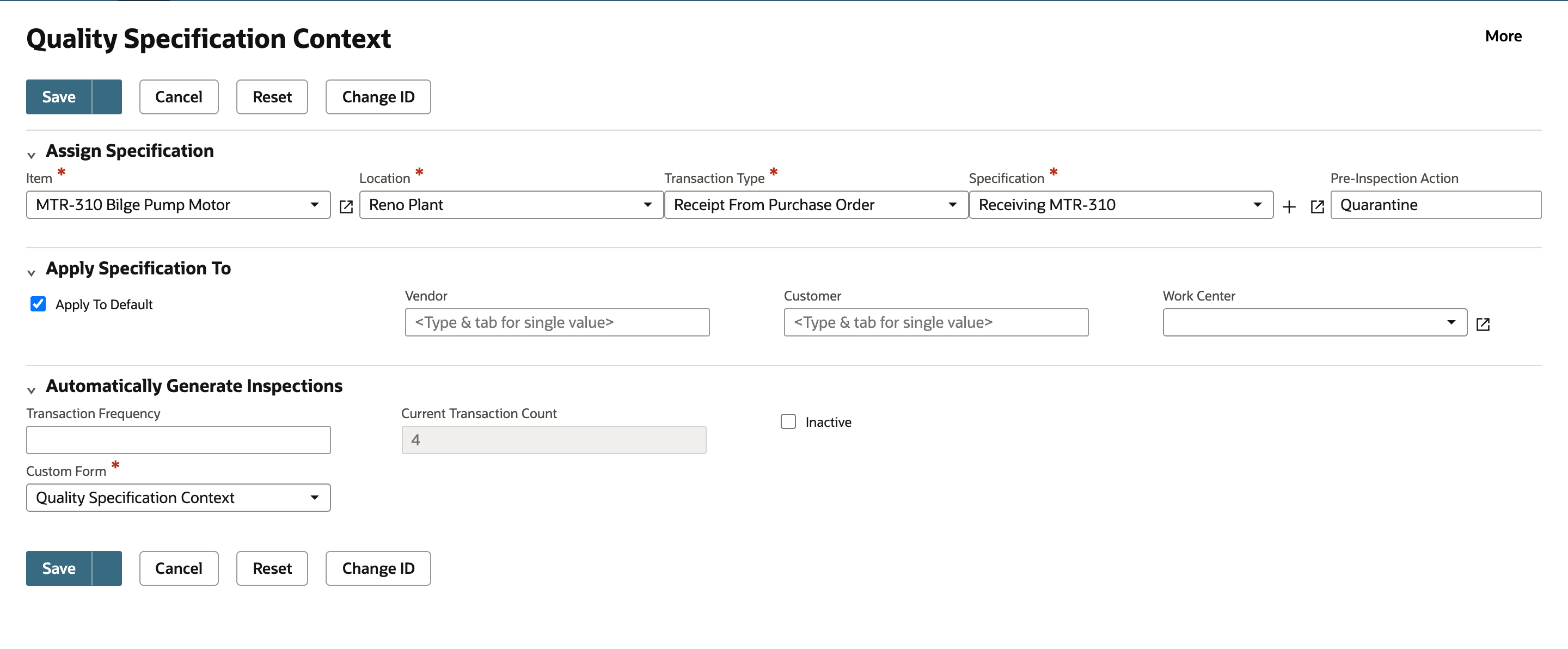Focus the Customer input field
Screen dimensions: 1568x649
[x=936, y=322]
